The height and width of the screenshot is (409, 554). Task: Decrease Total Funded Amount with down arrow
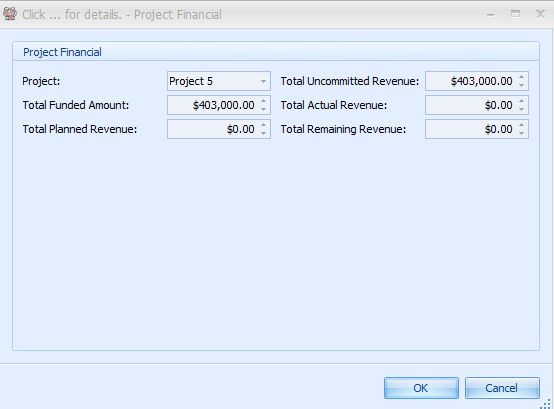tap(263, 109)
